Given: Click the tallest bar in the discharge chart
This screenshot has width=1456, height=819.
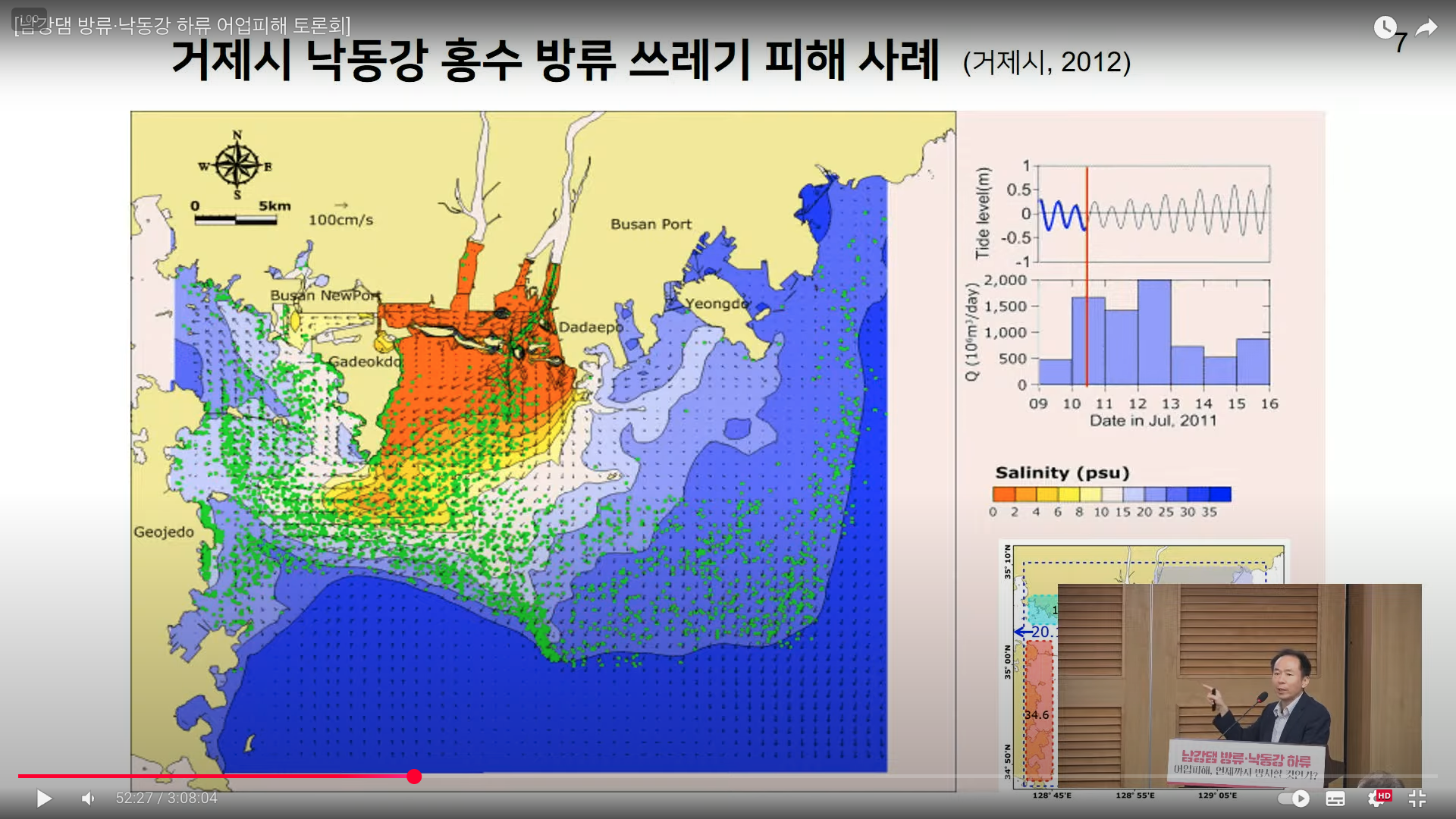Looking at the screenshot, I should tap(1153, 332).
